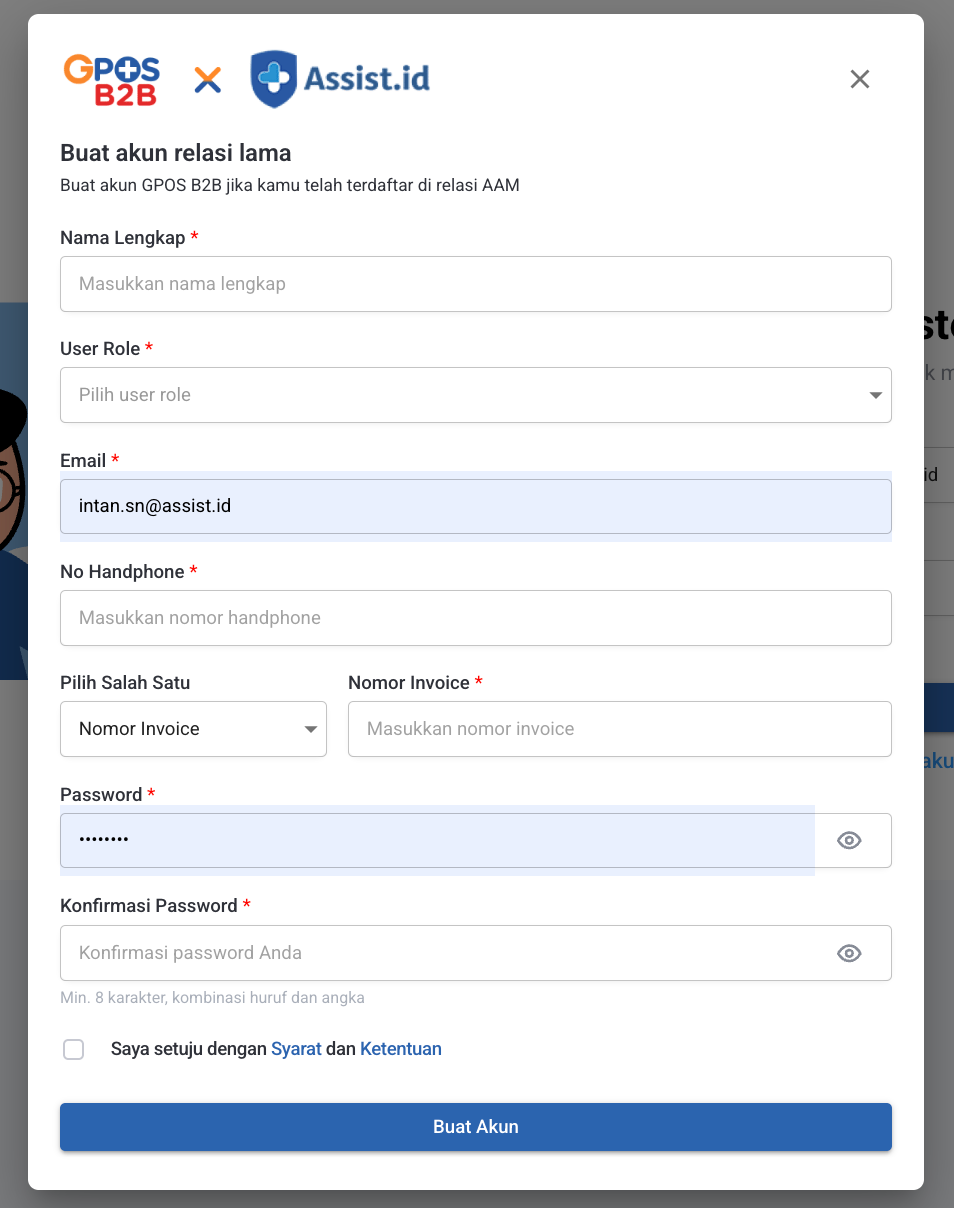Image resolution: width=954 pixels, height=1208 pixels.
Task: Click the Assist.id shield logo
Action: [x=273, y=79]
